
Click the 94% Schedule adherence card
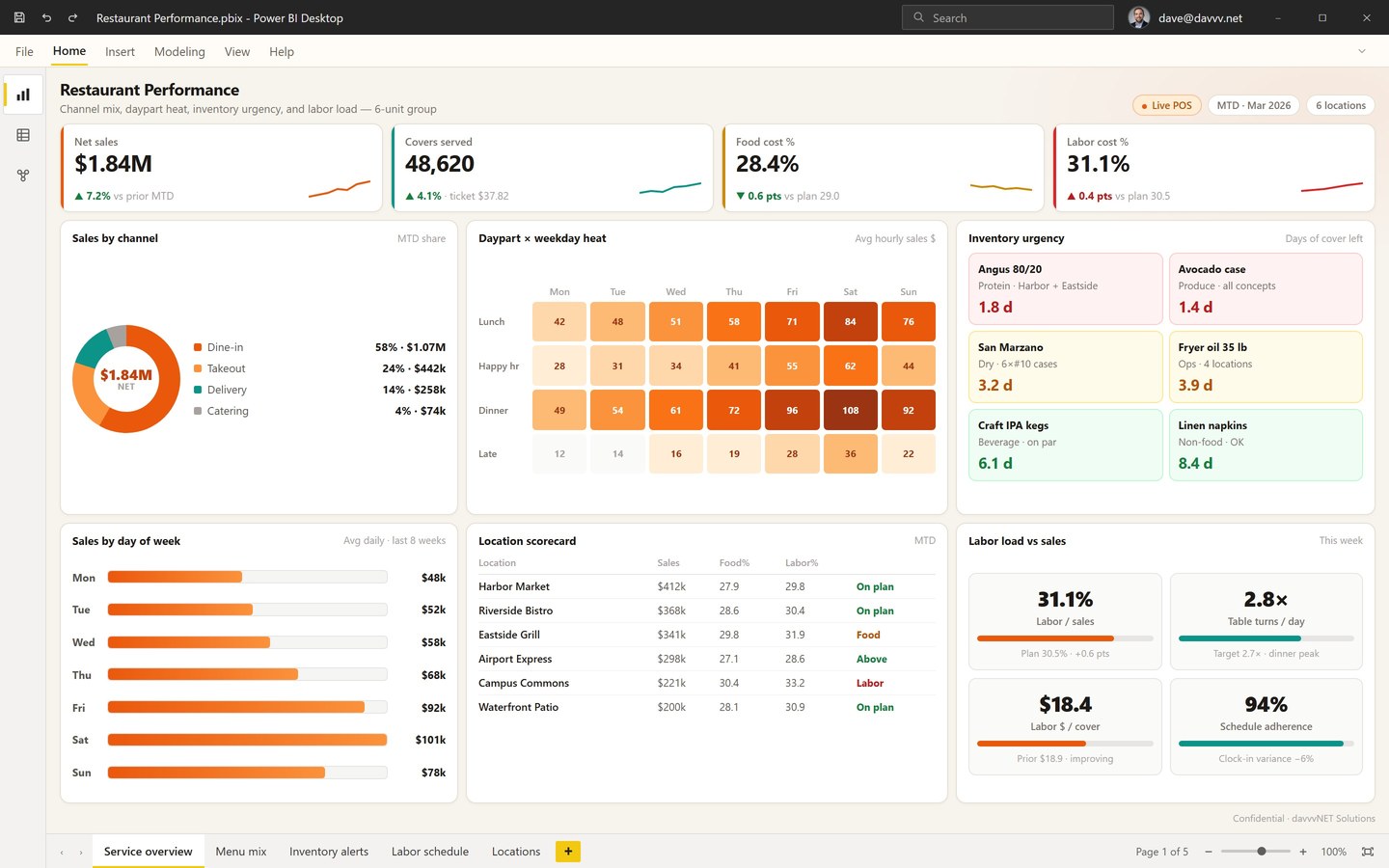(x=1266, y=726)
